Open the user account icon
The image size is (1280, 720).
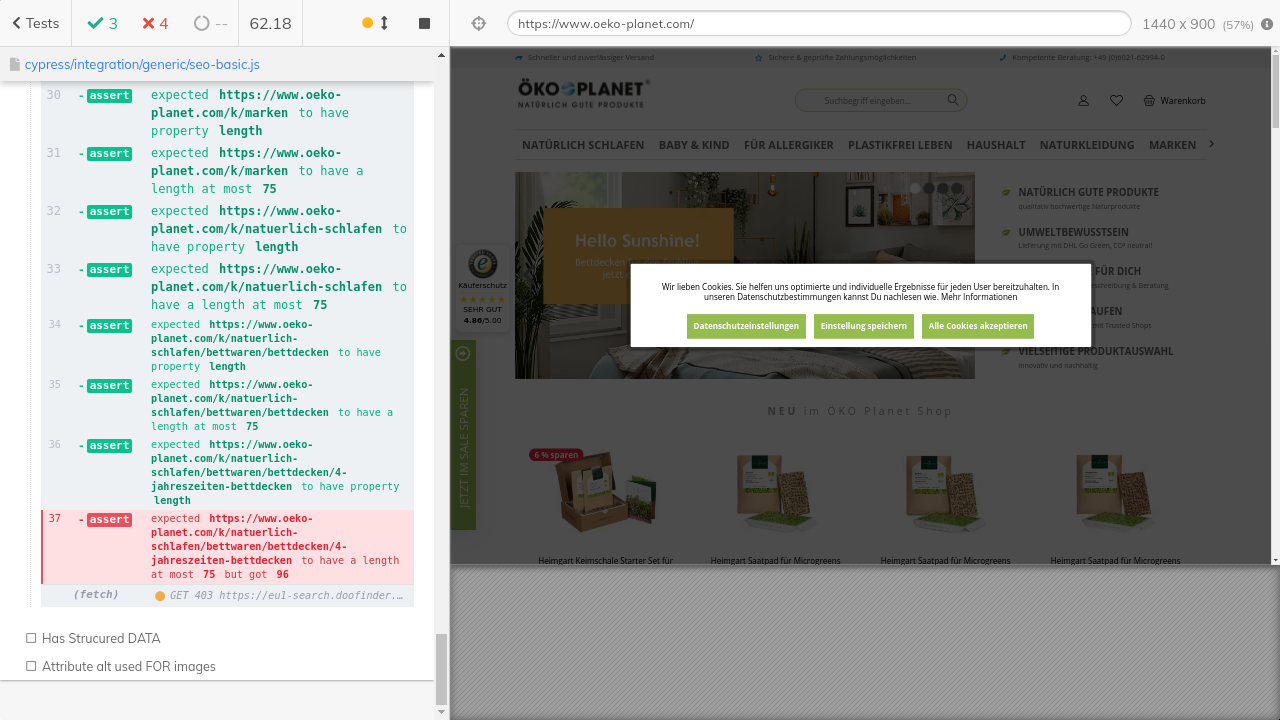click(x=1083, y=101)
